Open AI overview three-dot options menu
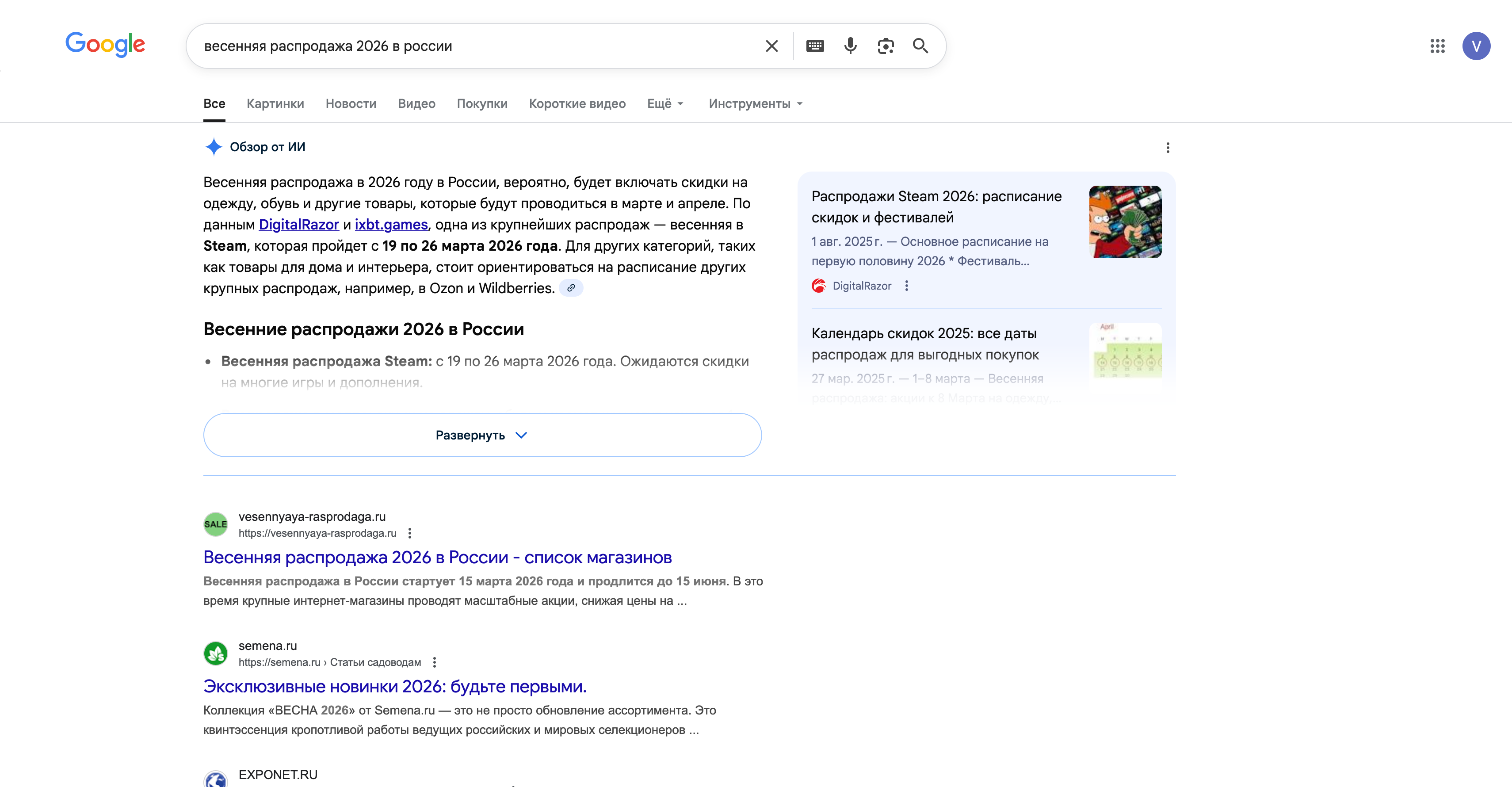This screenshot has height=787, width=1512. coord(1168,147)
